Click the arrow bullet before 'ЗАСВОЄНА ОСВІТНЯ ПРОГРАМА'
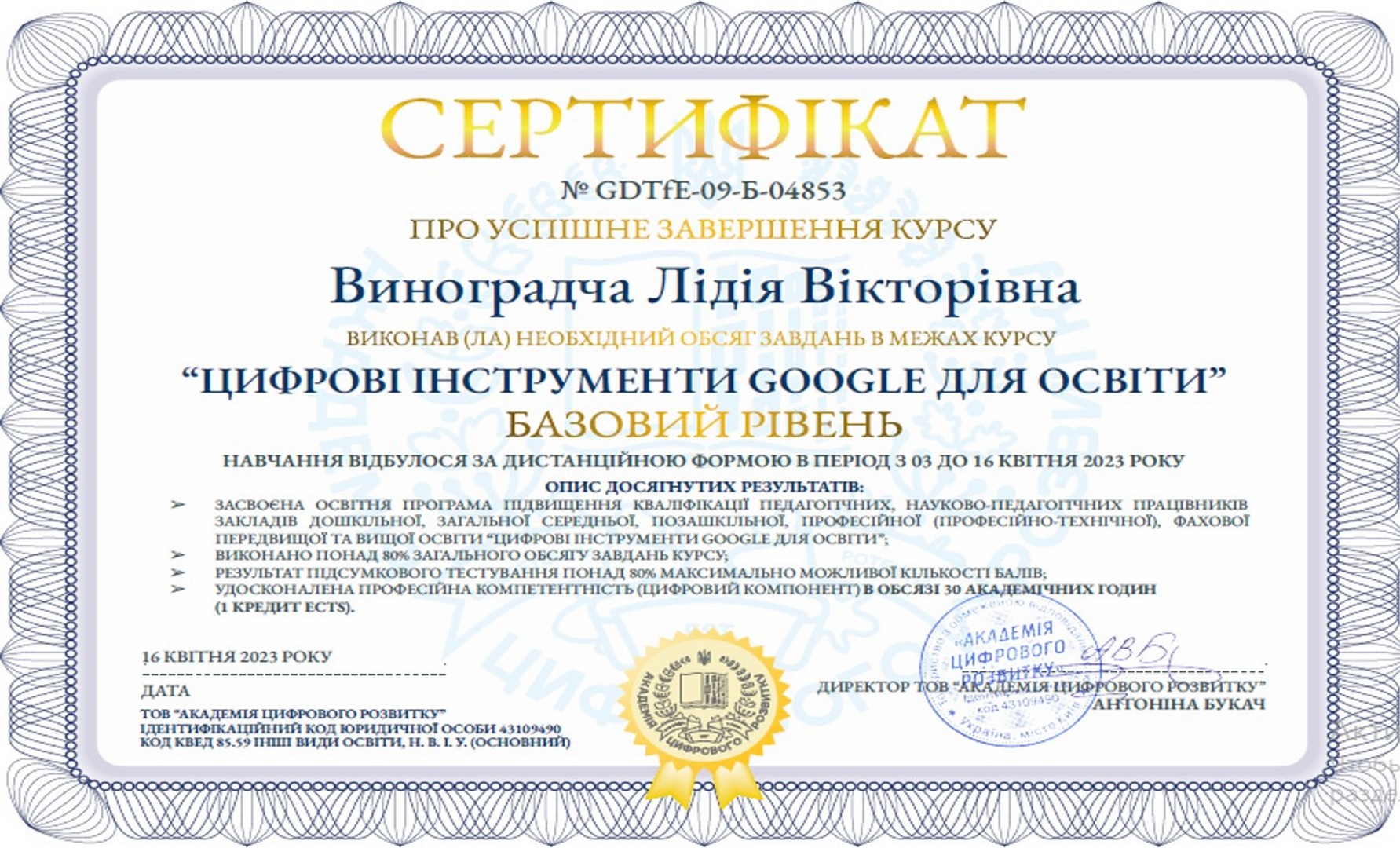Viewport: 1400px width, 848px height. coord(178,504)
